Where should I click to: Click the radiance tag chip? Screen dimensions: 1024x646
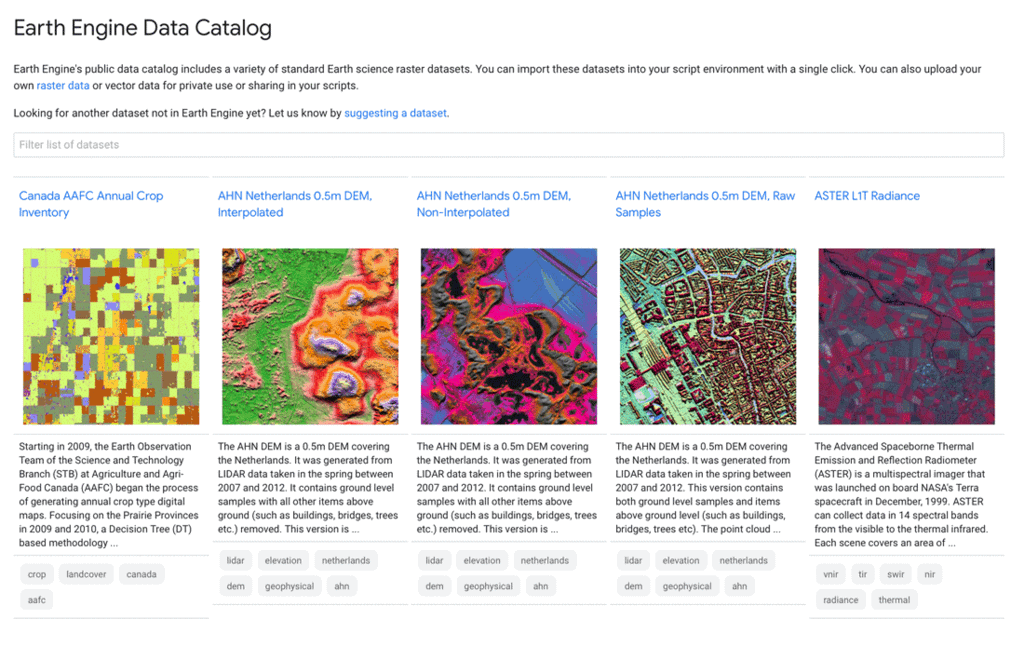(840, 600)
